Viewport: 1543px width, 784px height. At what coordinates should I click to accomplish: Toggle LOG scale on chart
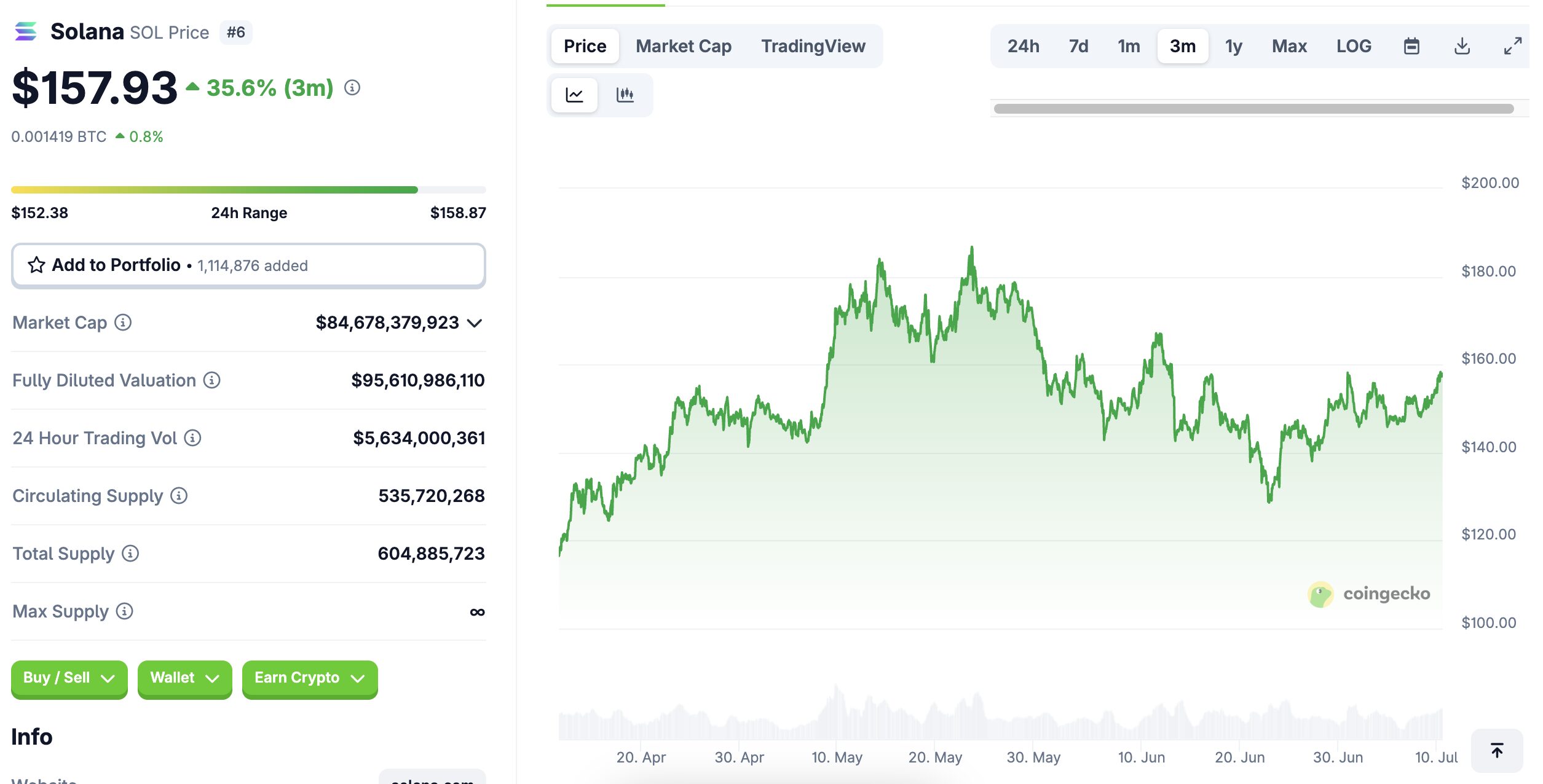point(1353,46)
